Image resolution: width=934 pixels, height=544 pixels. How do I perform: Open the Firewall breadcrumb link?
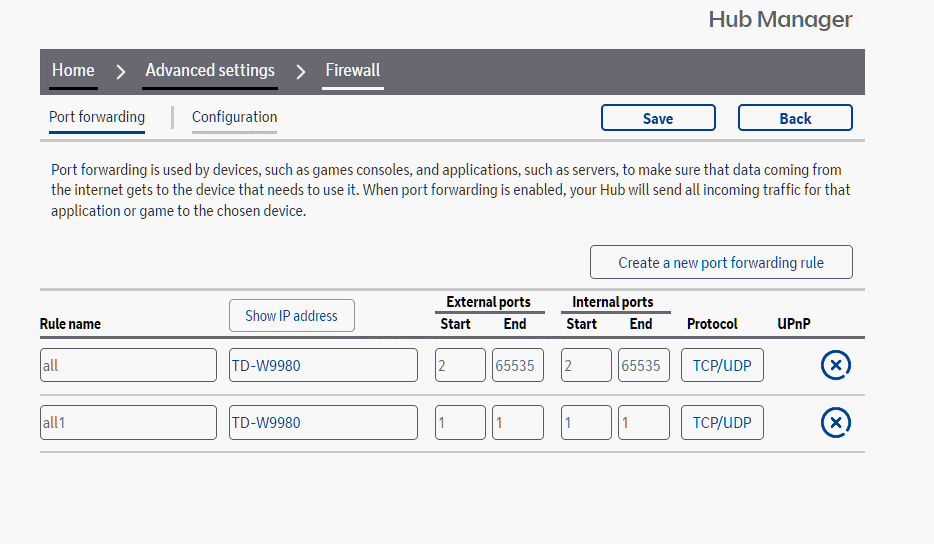pos(352,71)
